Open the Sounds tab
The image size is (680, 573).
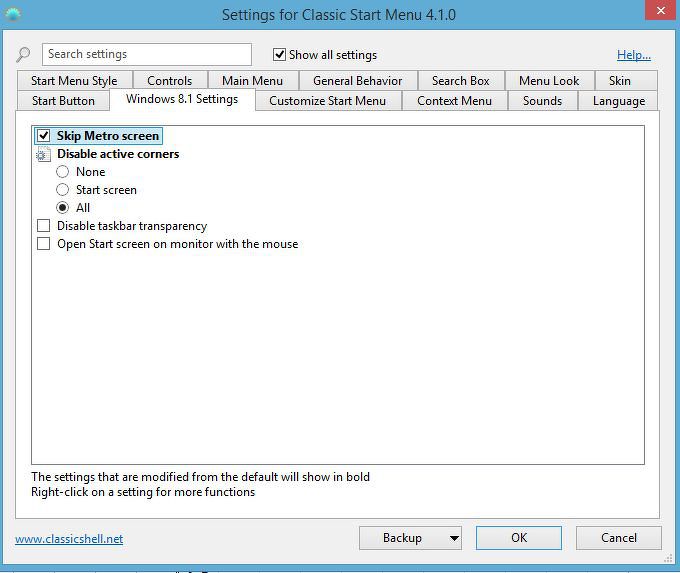[x=543, y=101]
